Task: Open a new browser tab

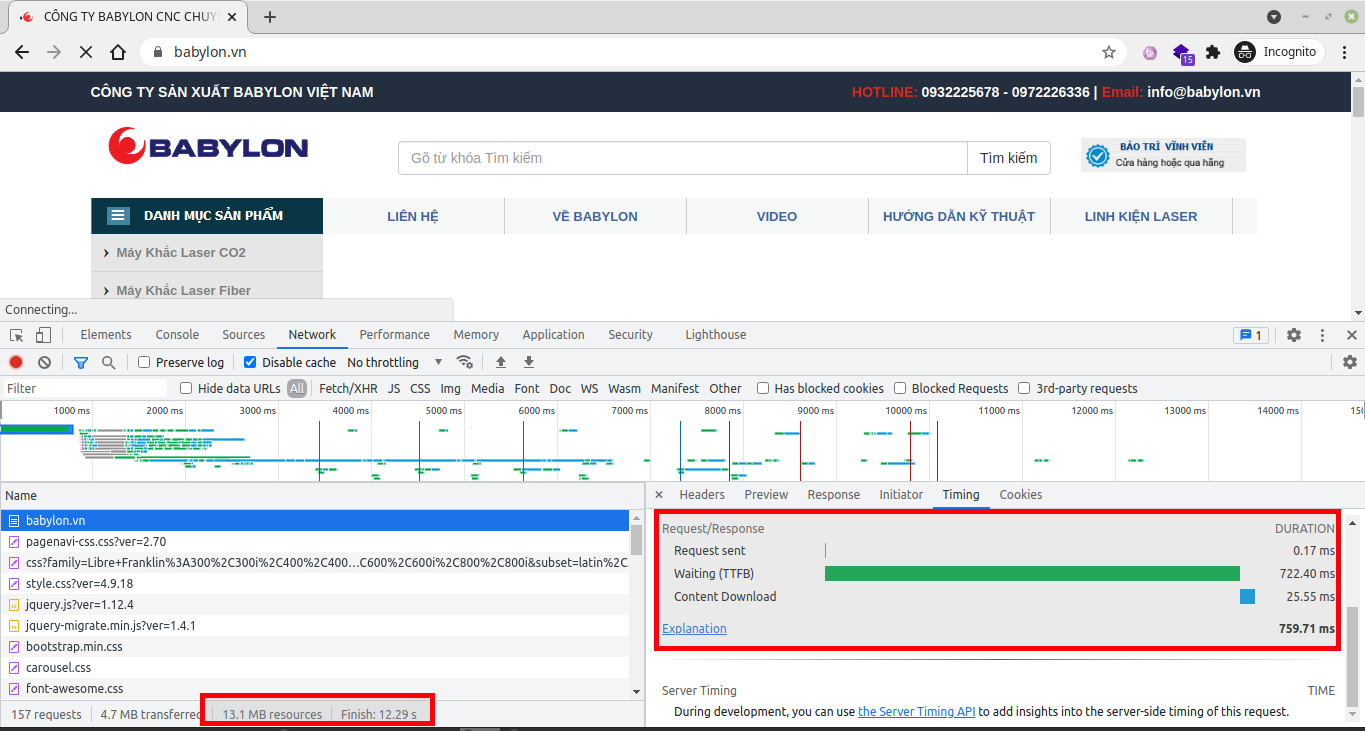Action: click(x=269, y=17)
